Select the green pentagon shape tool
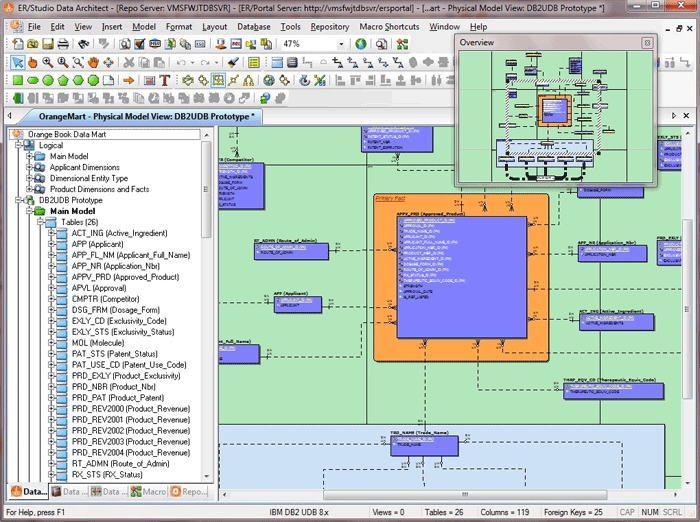This screenshot has height=522, width=700. (x=63, y=80)
